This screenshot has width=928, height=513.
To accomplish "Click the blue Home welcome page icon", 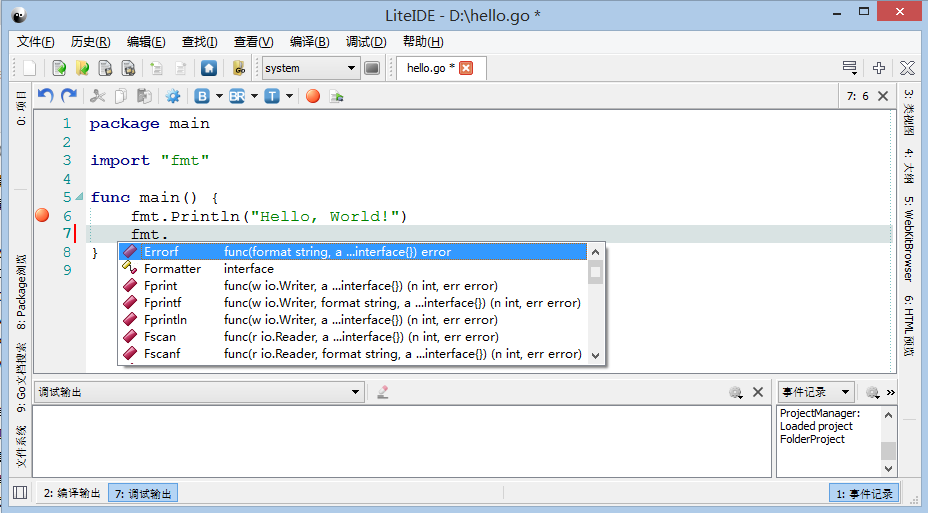I will click(208, 68).
